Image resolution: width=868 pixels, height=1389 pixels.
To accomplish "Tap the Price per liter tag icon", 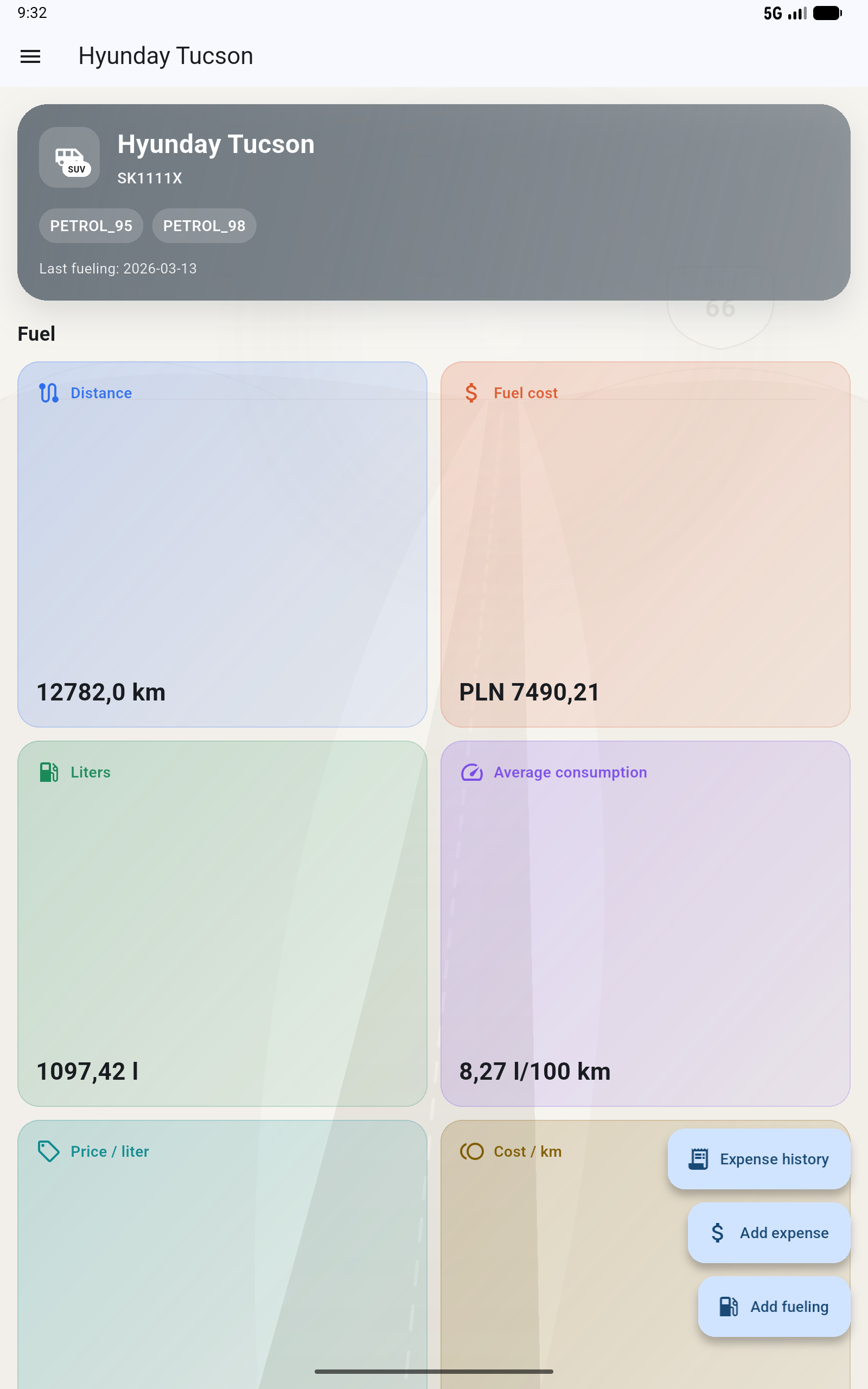I will [49, 1151].
